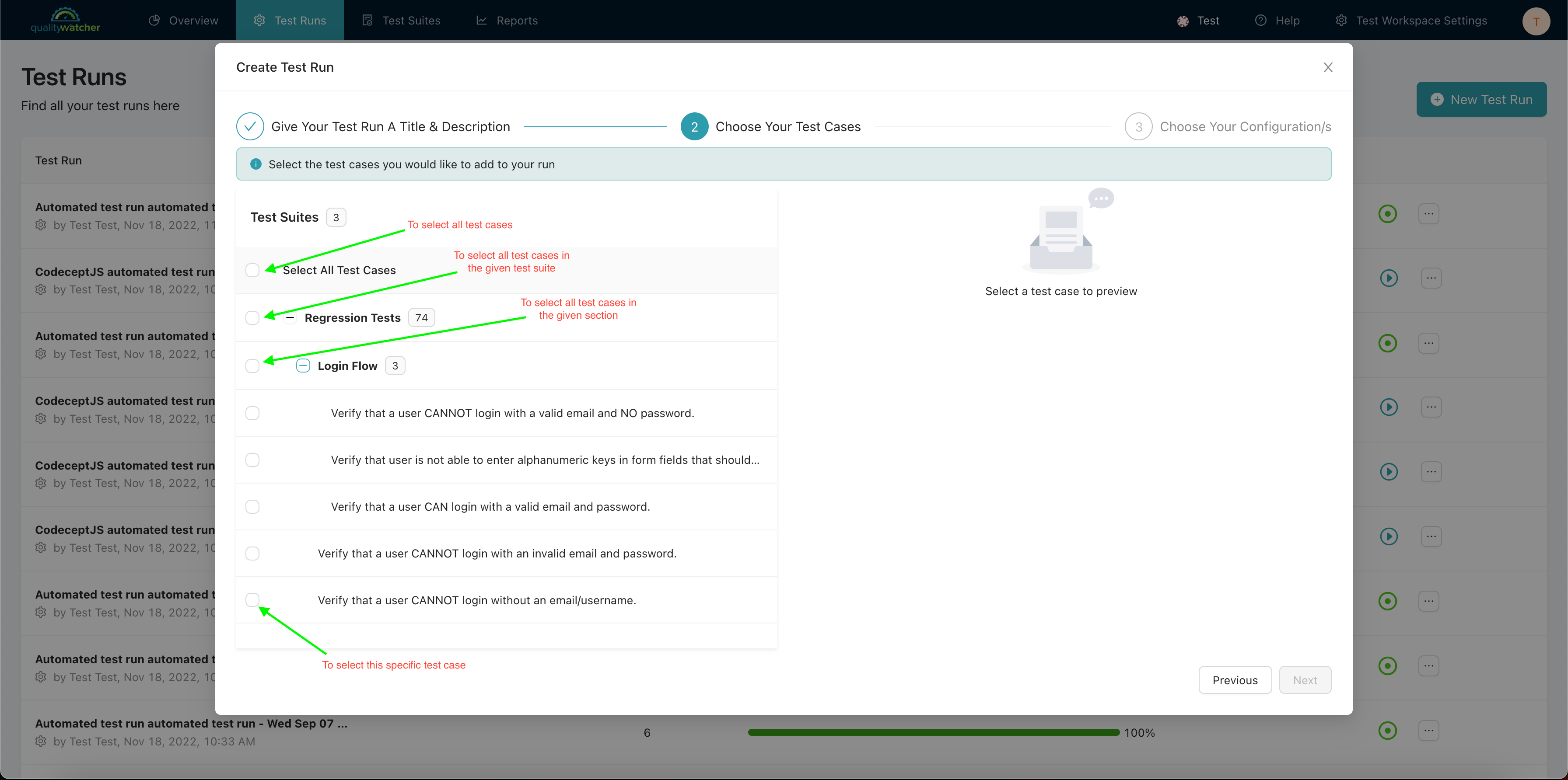This screenshot has height=780, width=1568.
Task: Open more options on eighth test run row
Action: [1428, 665]
